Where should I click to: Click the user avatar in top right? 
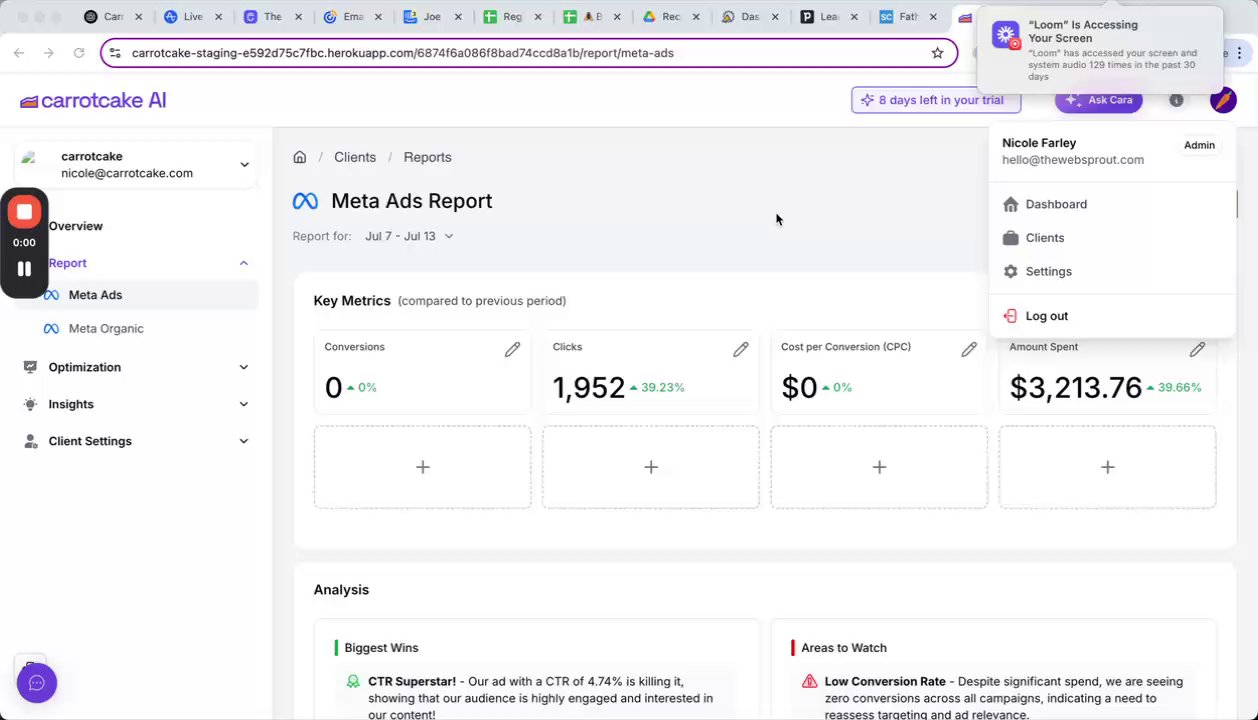[x=1223, y=100]
